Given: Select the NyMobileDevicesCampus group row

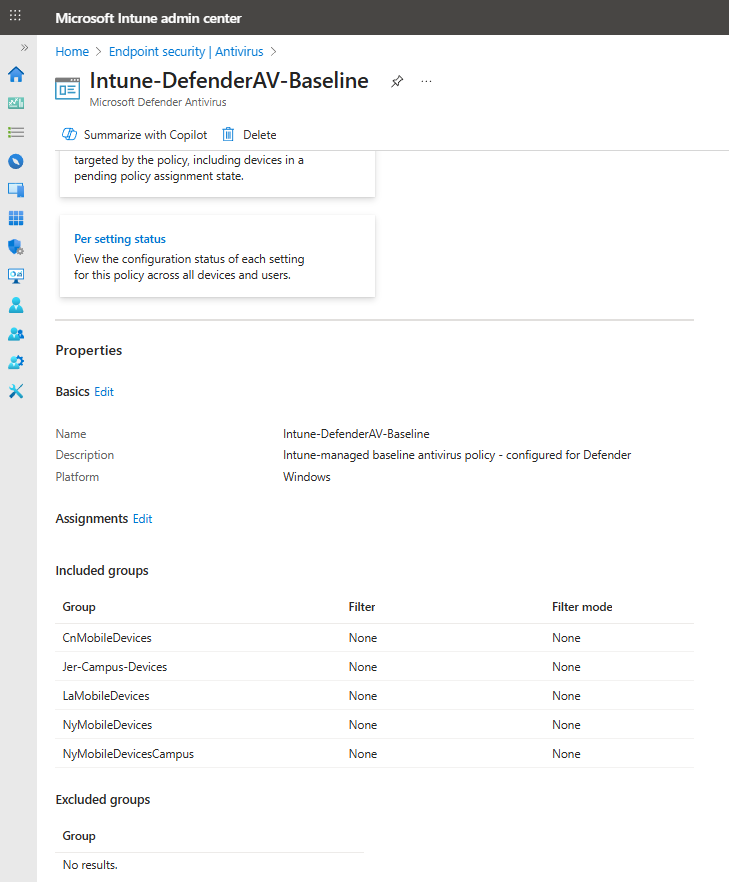Looking at the screenshot, I should 375,754.
